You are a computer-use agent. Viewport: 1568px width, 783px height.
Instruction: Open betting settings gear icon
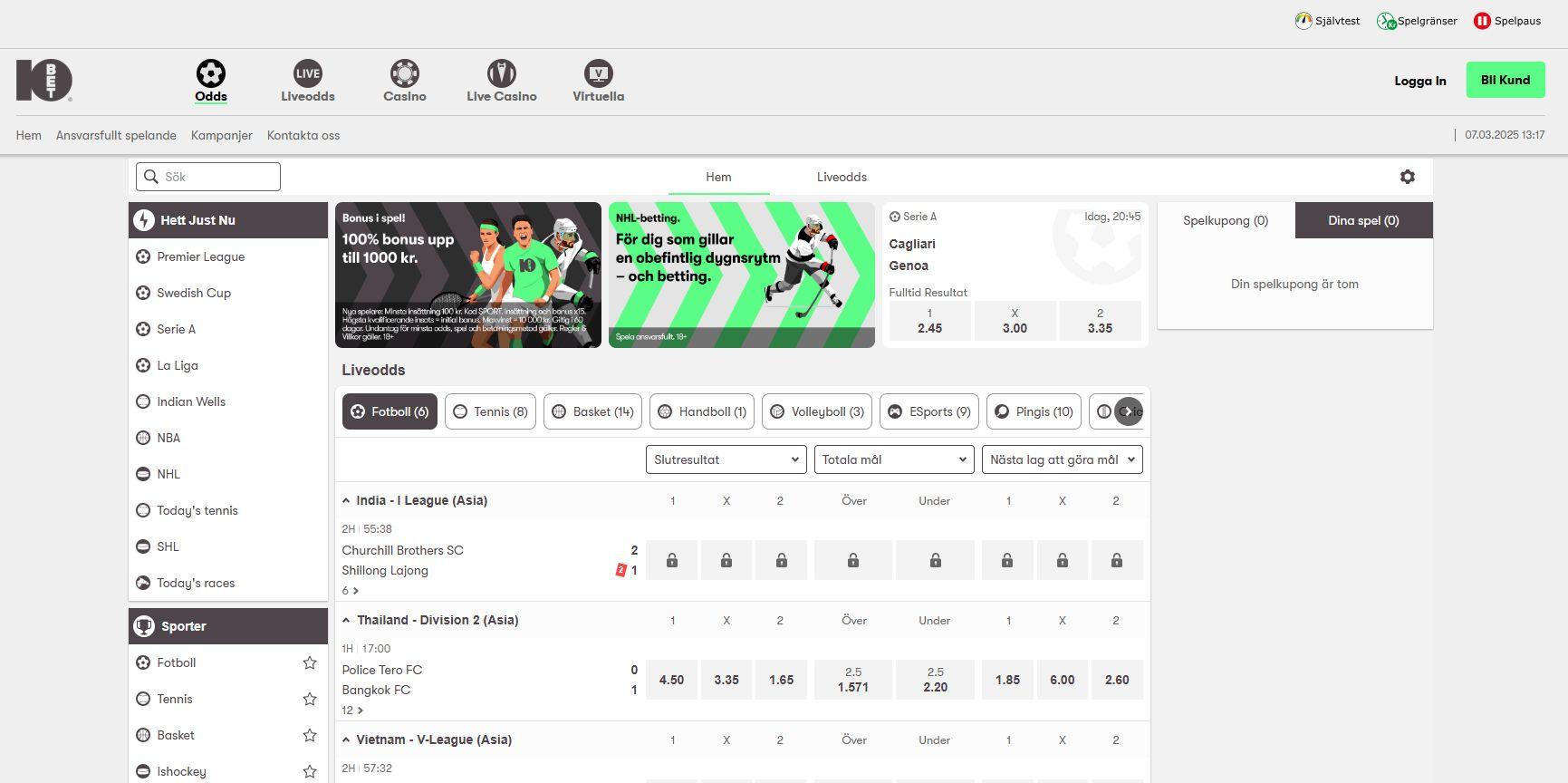pos(1407,177)
